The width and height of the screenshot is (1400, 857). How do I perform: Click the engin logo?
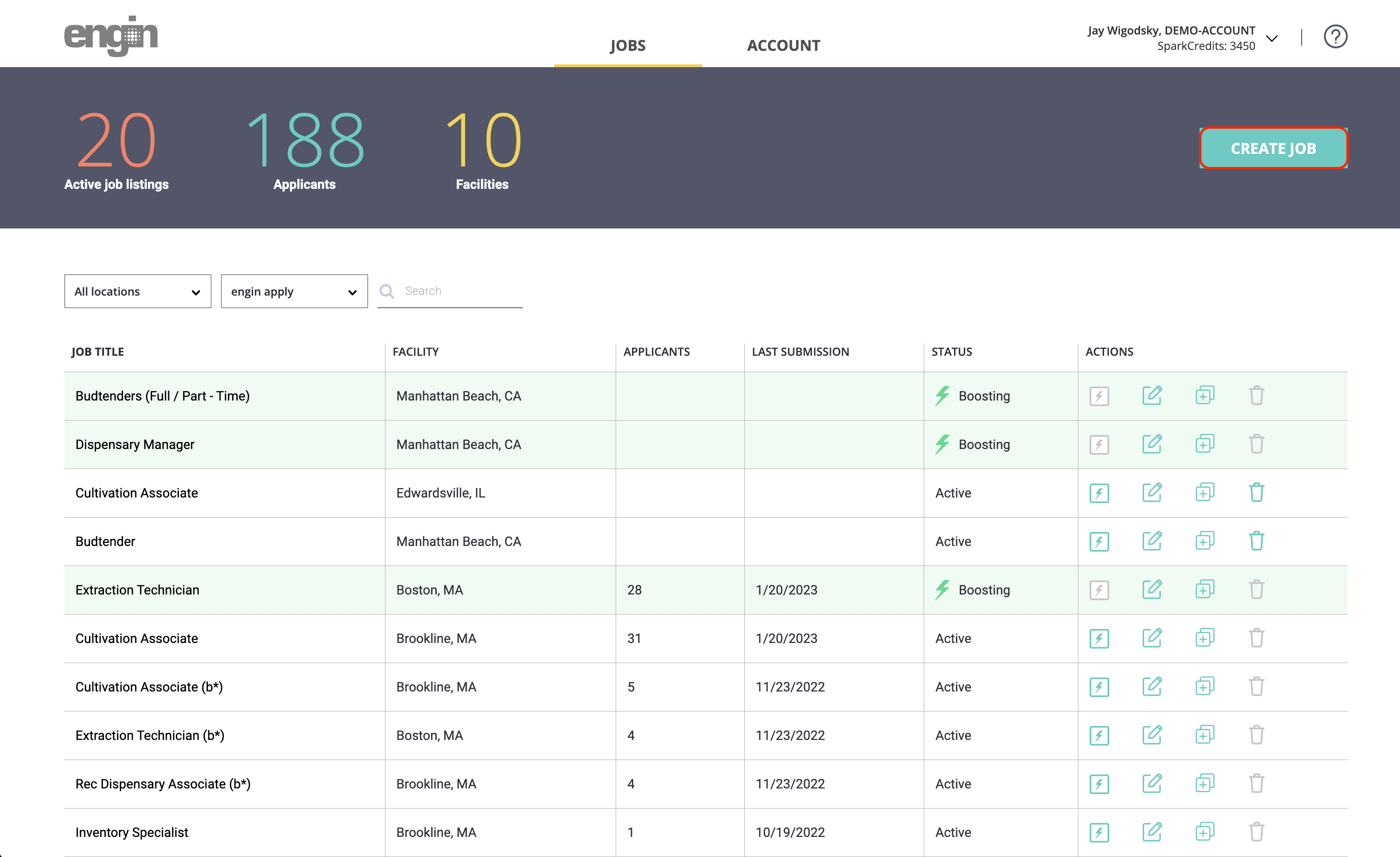(x=111, y=36)
